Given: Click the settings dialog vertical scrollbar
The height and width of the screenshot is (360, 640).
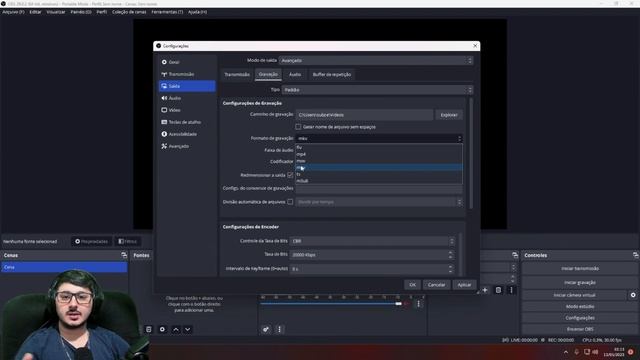Looking at the screenshot, I should [x=471, y=153].
